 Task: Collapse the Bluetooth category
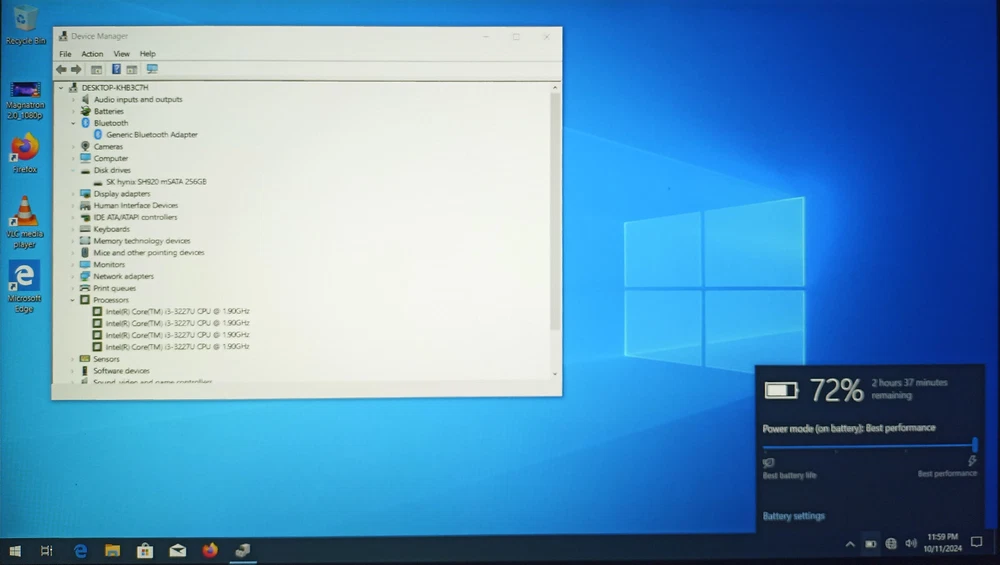[x=73, y=123]
